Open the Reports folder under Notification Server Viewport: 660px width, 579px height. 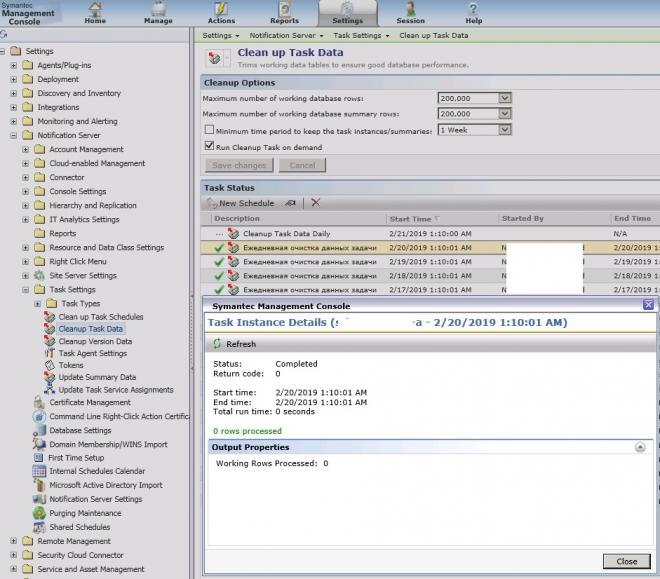click(x=63, y=234)
